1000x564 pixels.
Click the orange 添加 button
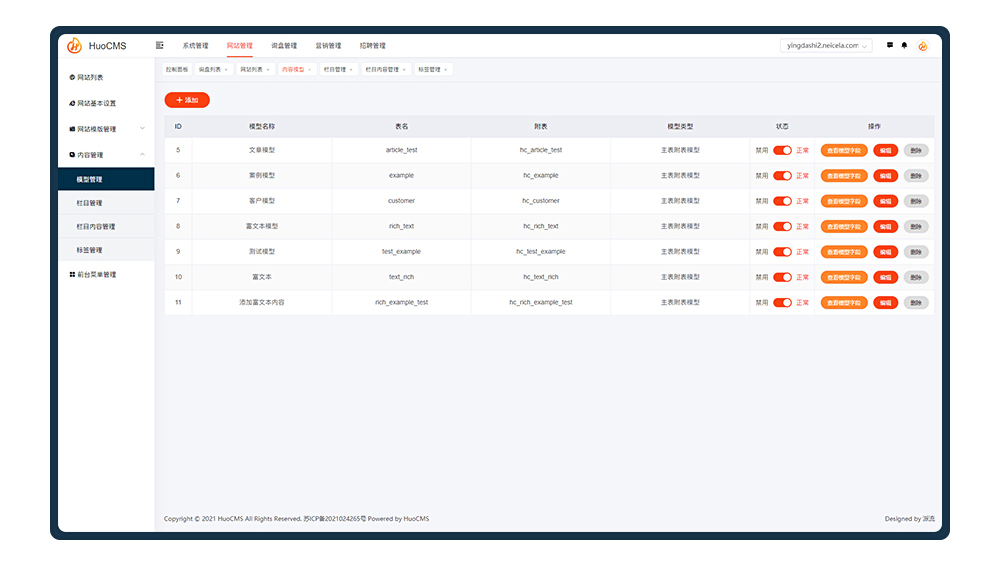[x=187, y=100]
